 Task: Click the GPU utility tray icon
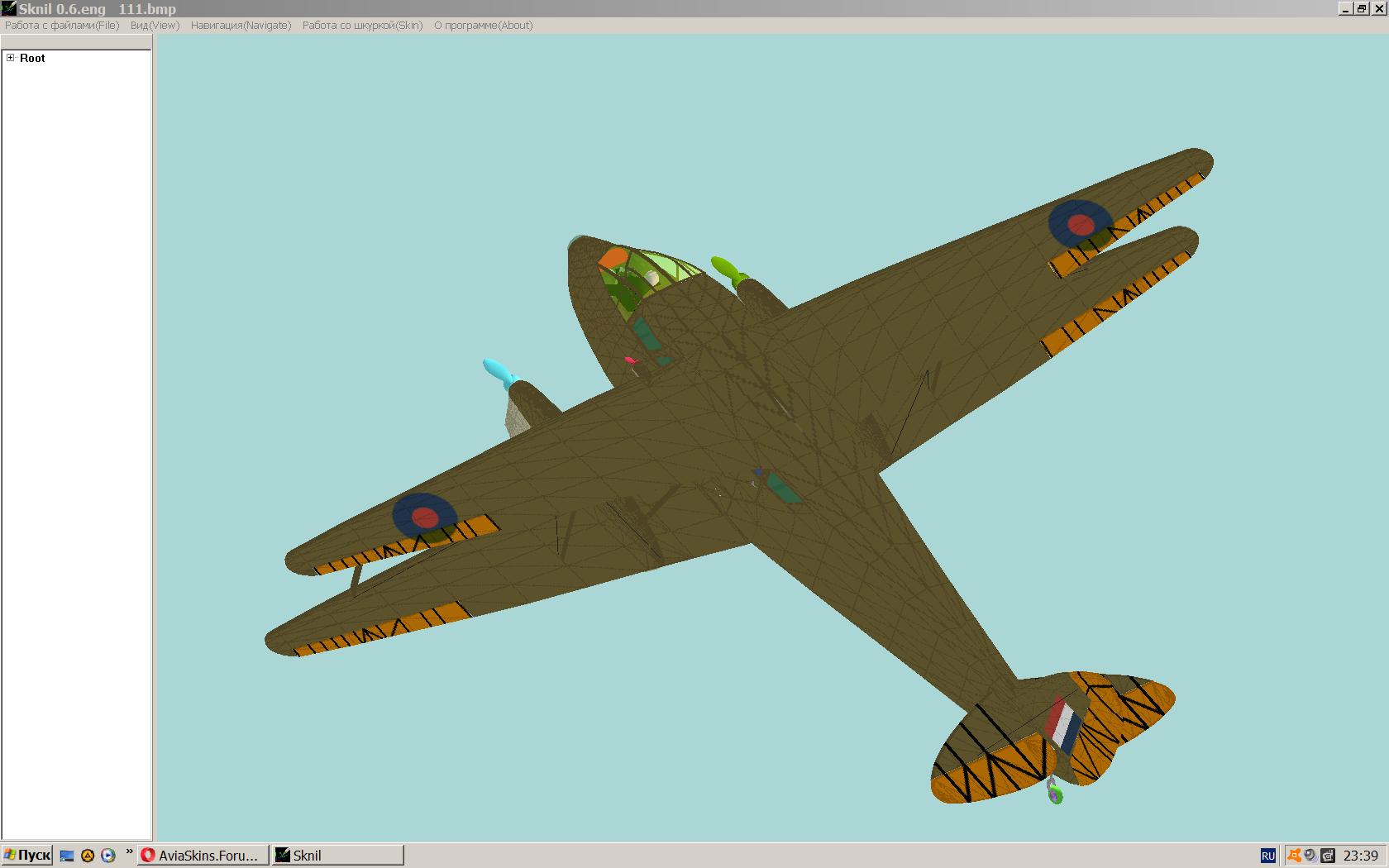[1328, 856]
